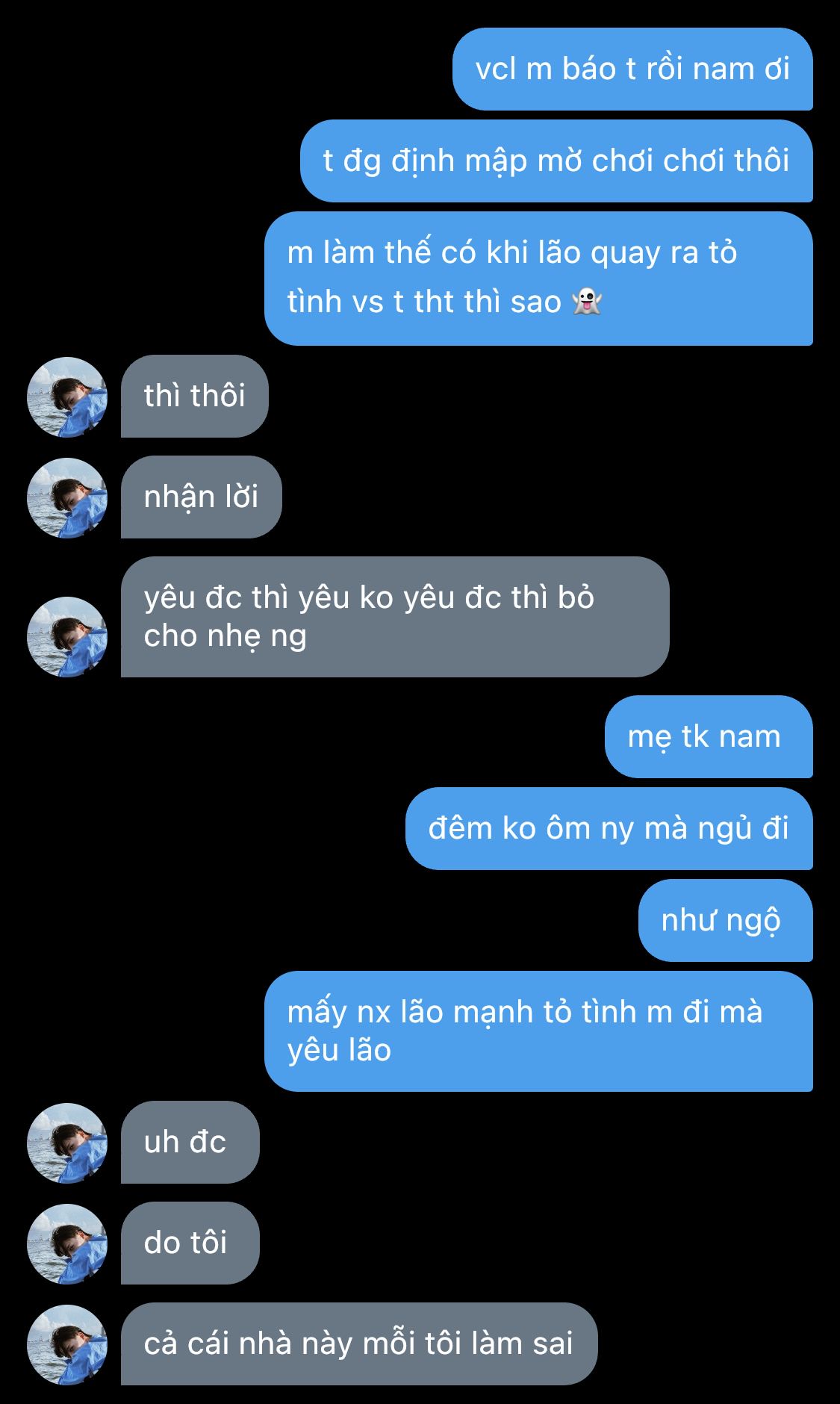Tap avatar beside "cả cái nhà này" message
Image resolution: width=840 pixels, height=1404 pixels.
pos(67,1344)
